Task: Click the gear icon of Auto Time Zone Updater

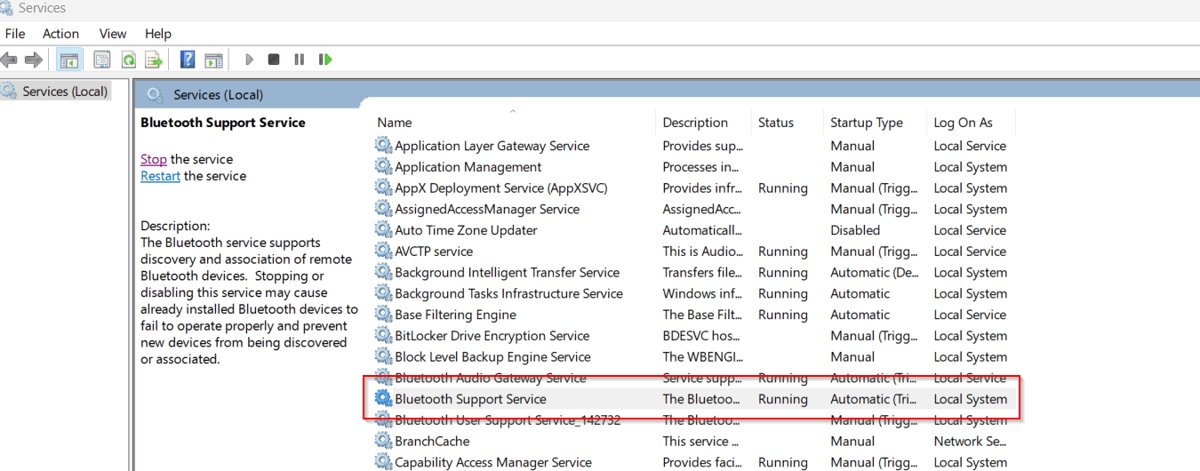Action: tap(383, 230)
